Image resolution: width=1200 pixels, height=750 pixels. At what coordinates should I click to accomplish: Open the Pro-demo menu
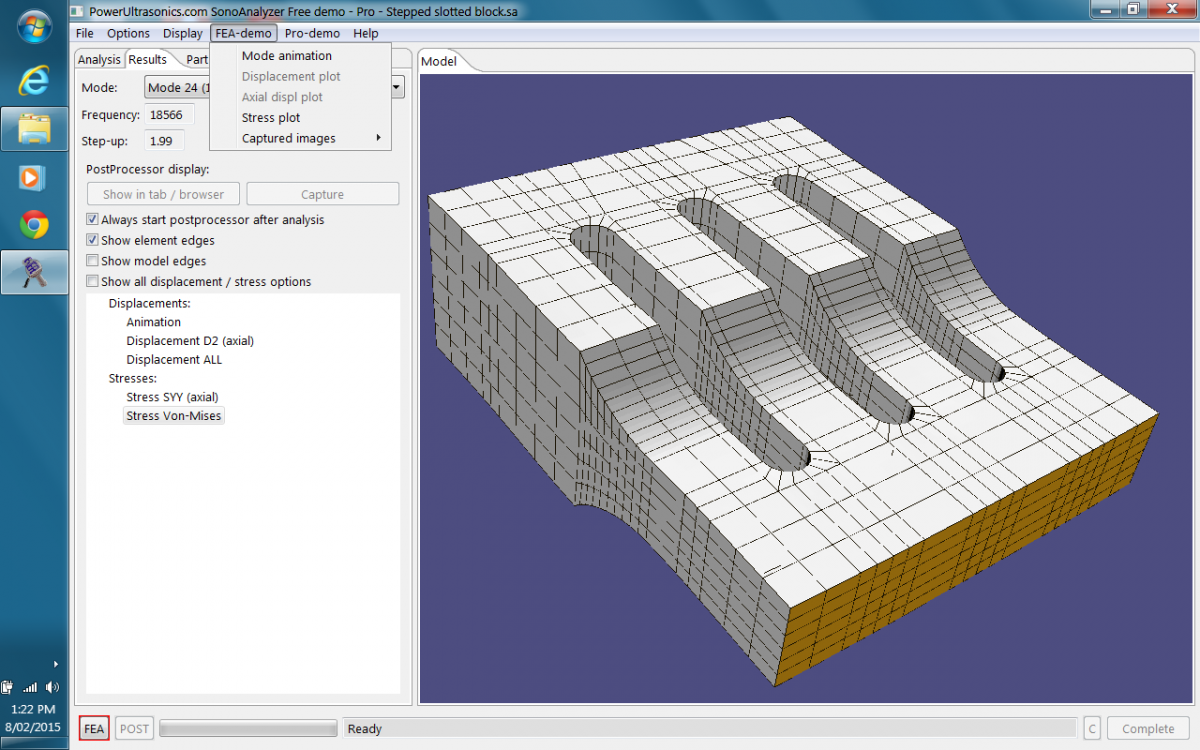coord(312,33)
